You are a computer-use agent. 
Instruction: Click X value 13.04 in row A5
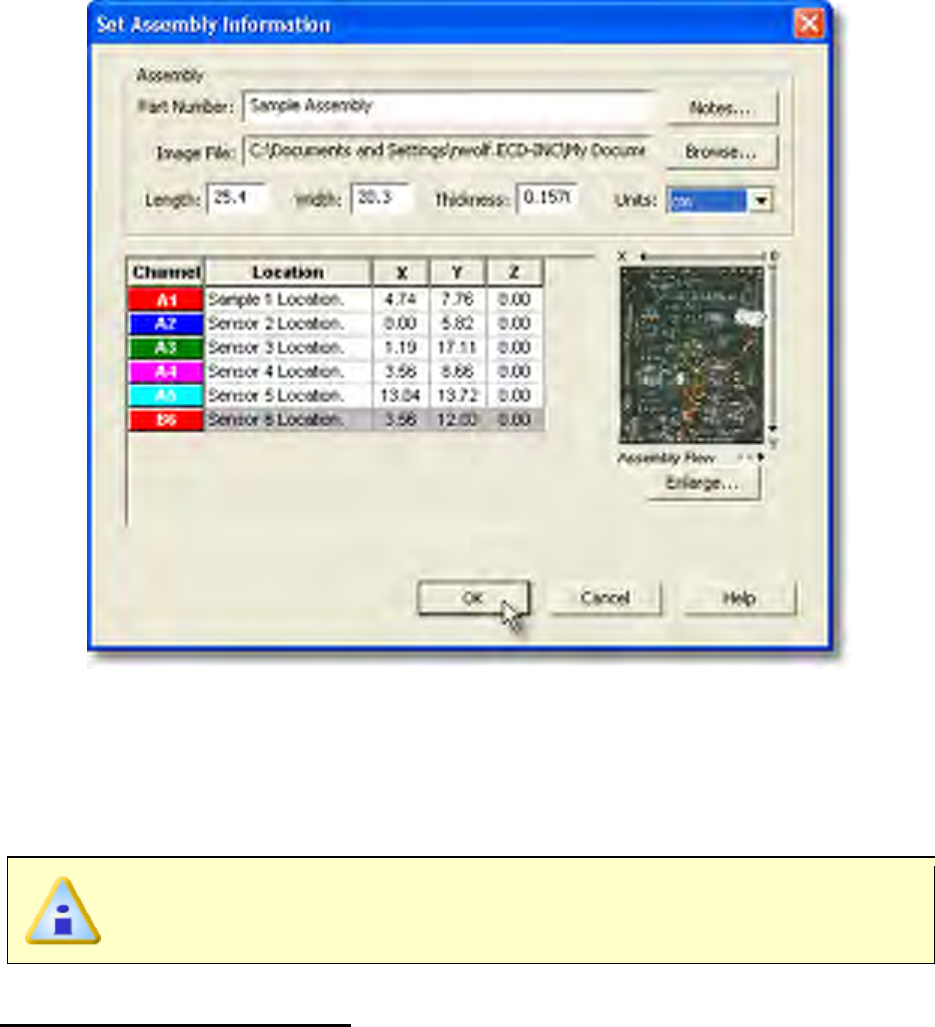(401, 396)
